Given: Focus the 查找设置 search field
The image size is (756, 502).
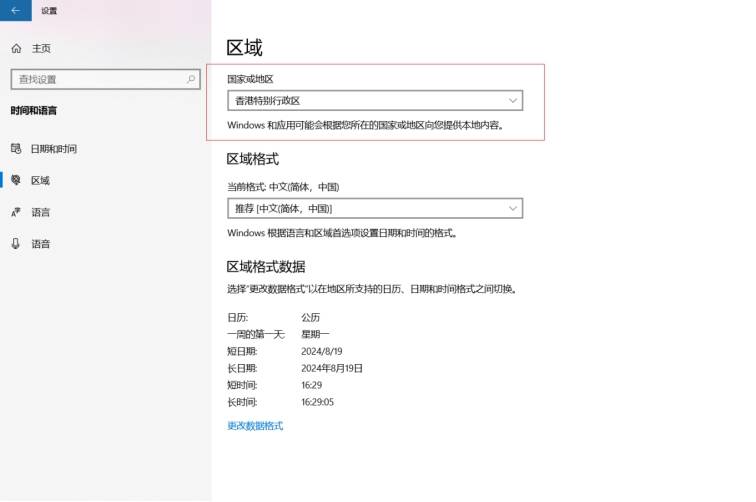Looking at the screenshot, I should (95, 79).
